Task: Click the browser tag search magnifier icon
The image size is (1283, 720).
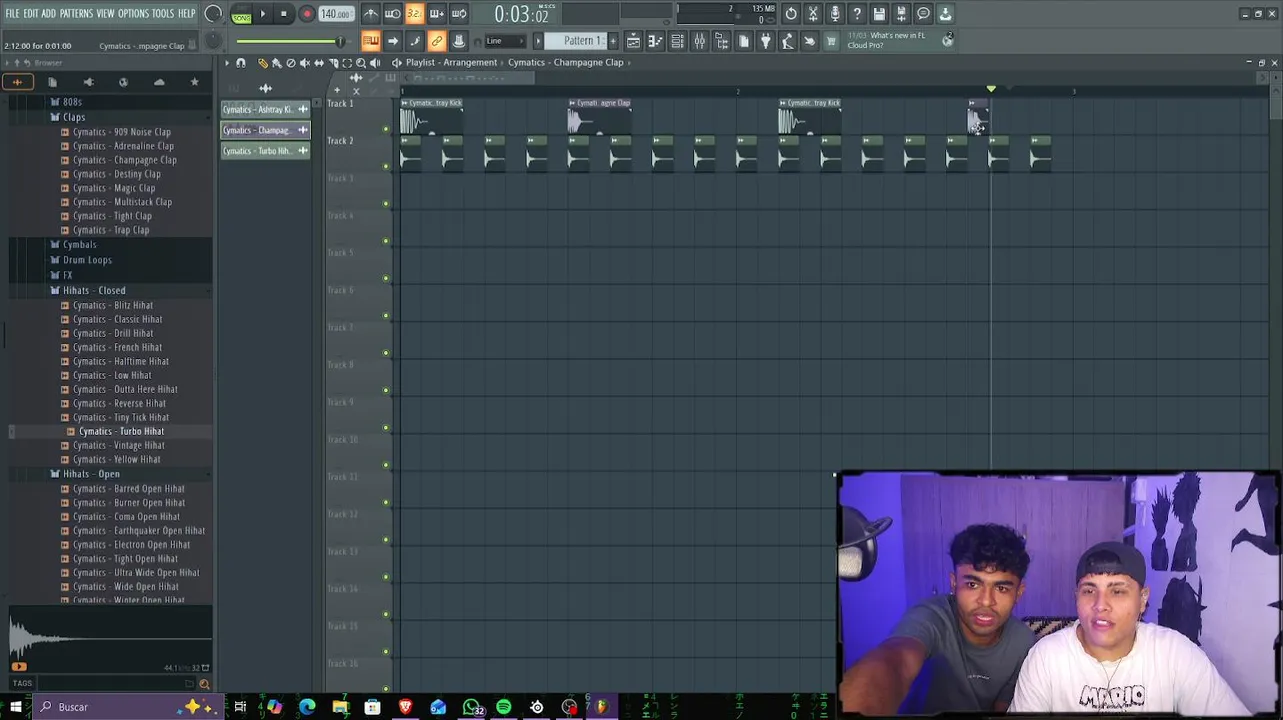Action: 204,684
